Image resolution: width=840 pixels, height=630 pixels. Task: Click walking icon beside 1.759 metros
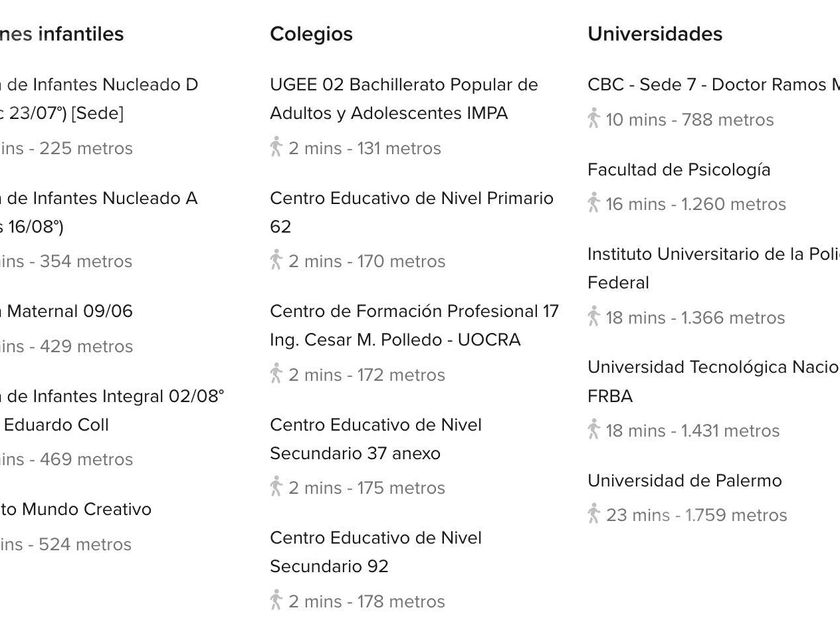pos(594,514)
